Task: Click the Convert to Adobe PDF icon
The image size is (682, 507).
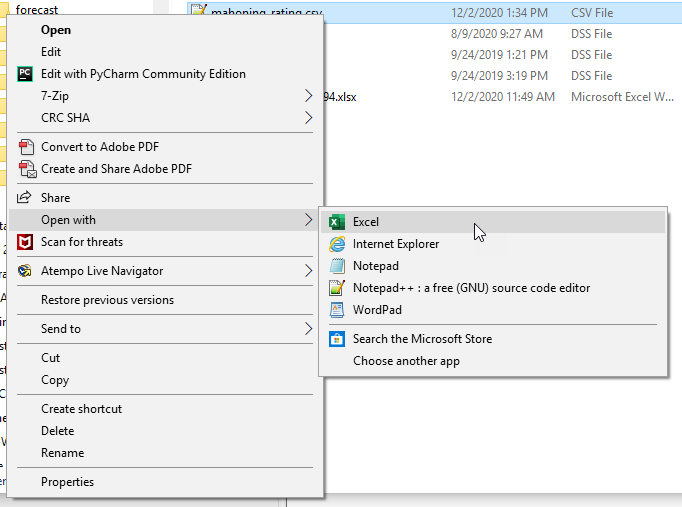Action: pos(26,147)
